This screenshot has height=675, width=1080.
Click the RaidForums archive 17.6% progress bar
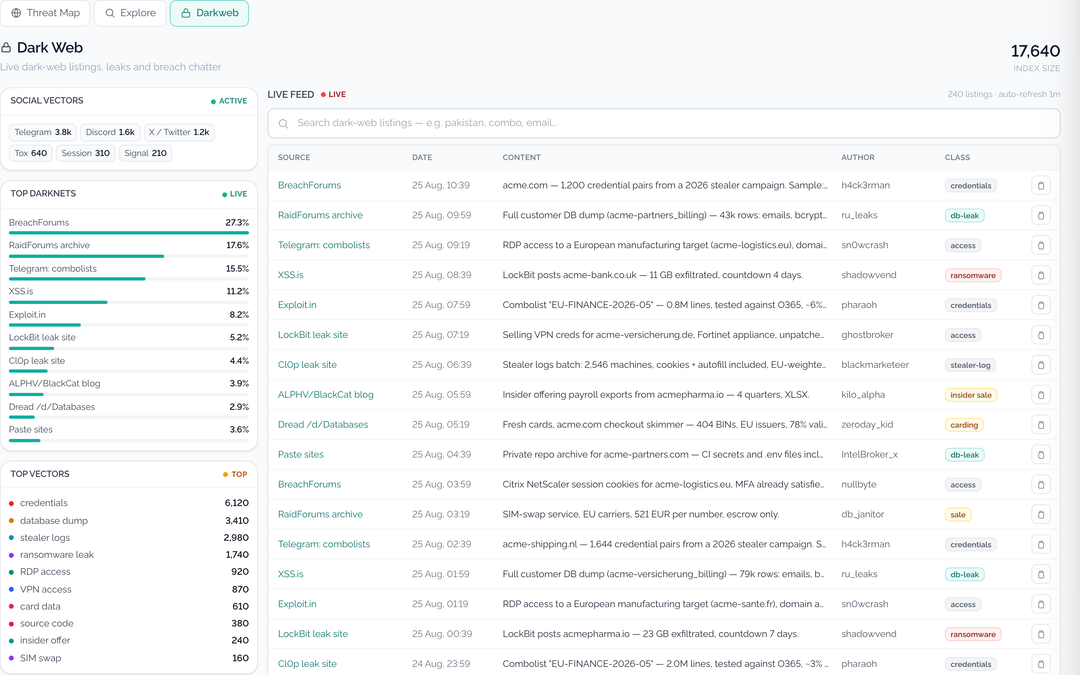(x=129, y=256)
